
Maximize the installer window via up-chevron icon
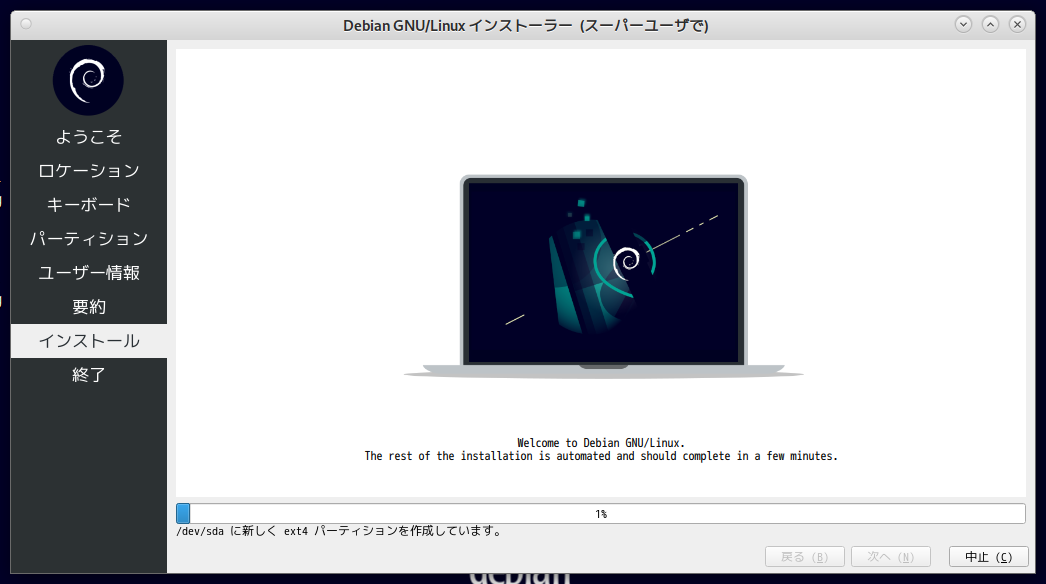(991, 25)
